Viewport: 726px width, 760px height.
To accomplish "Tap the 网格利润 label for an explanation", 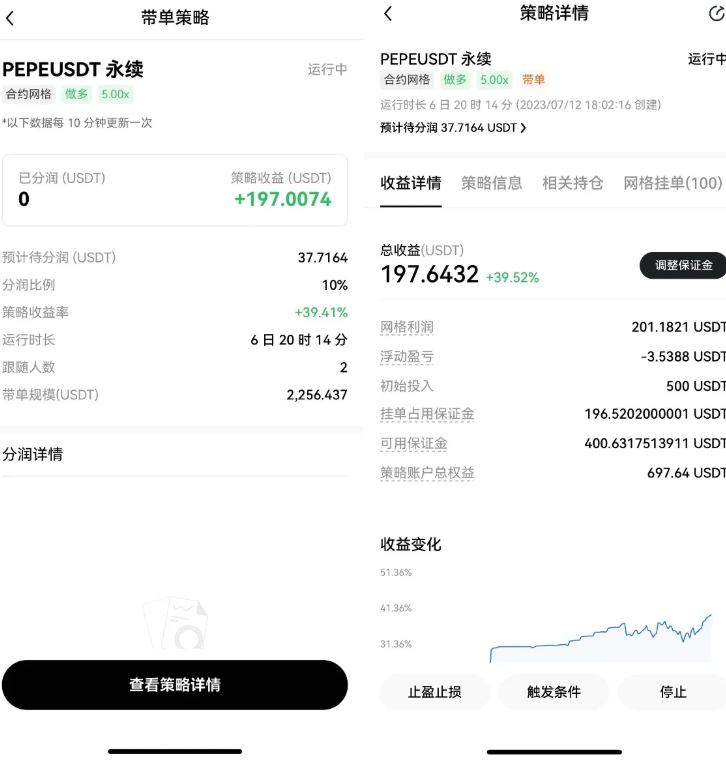I will pyautogui.click(x=407, y=327).
